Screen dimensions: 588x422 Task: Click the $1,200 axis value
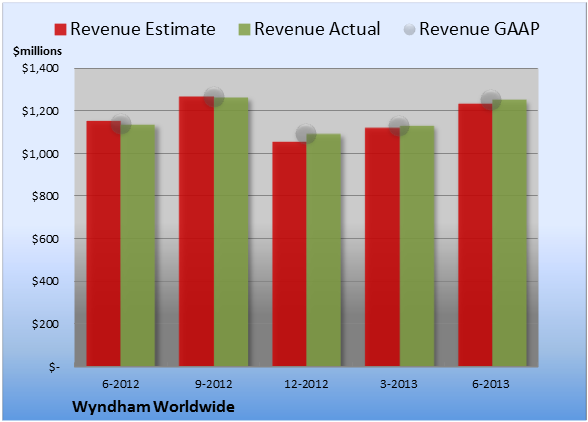tap(40, 111)
